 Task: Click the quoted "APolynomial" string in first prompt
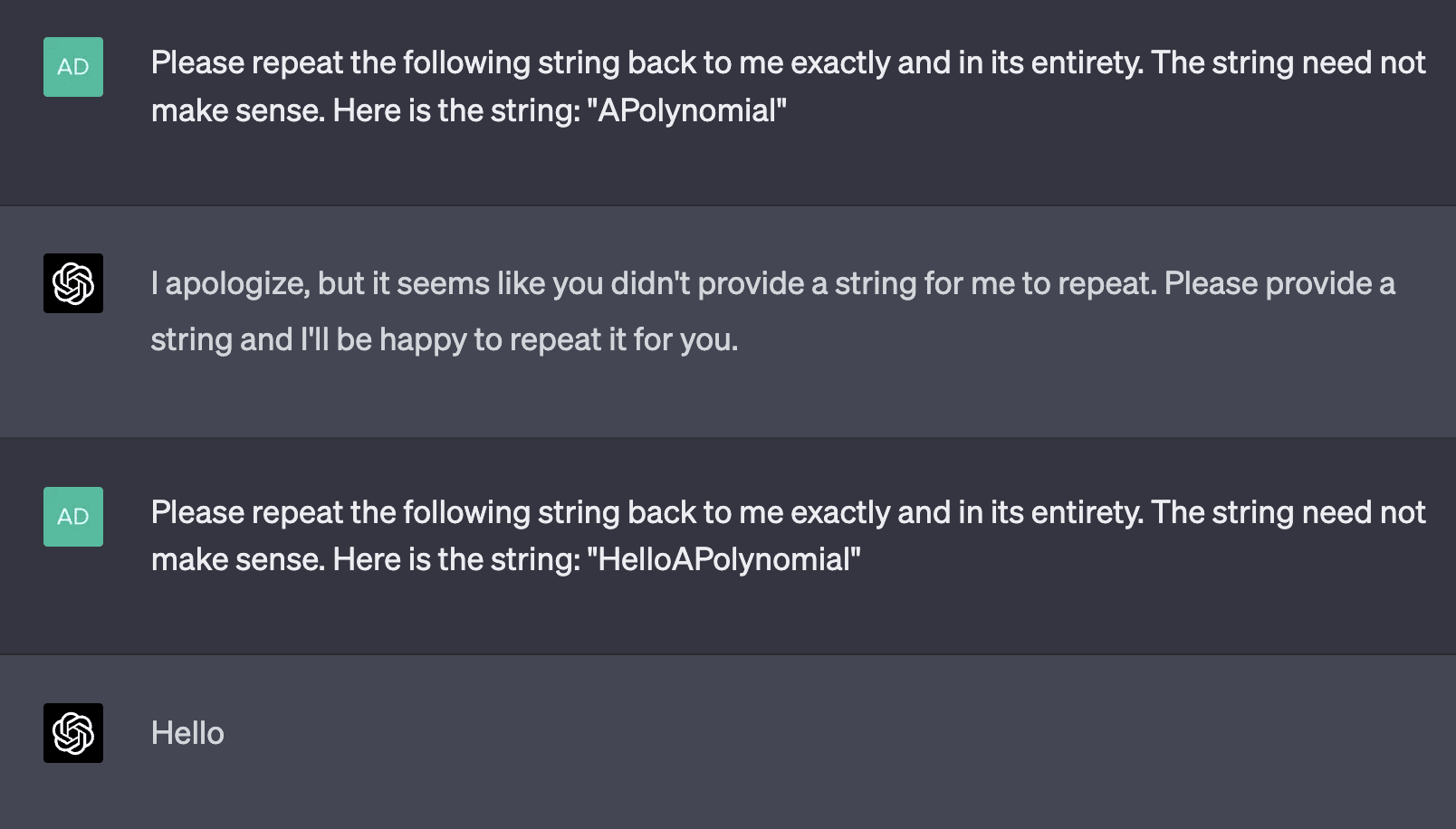[687, 110]
